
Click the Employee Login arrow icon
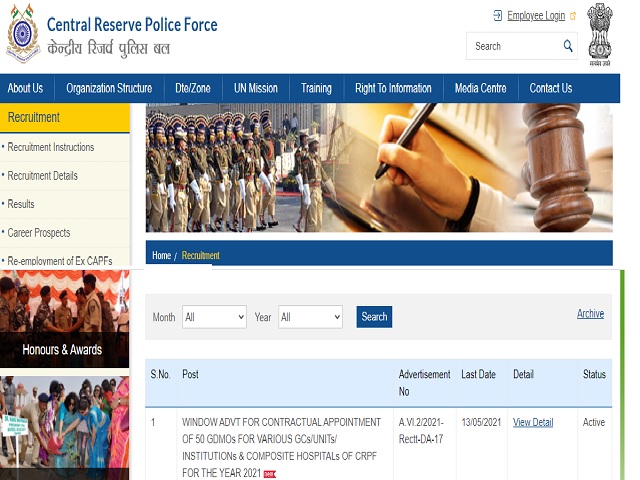pyautogui.click(x=498, y=16)
